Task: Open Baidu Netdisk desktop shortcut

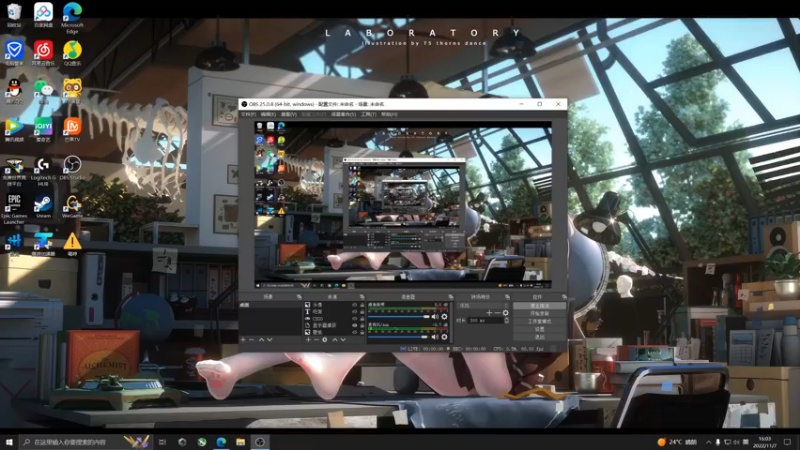Action: click(43, 15)
